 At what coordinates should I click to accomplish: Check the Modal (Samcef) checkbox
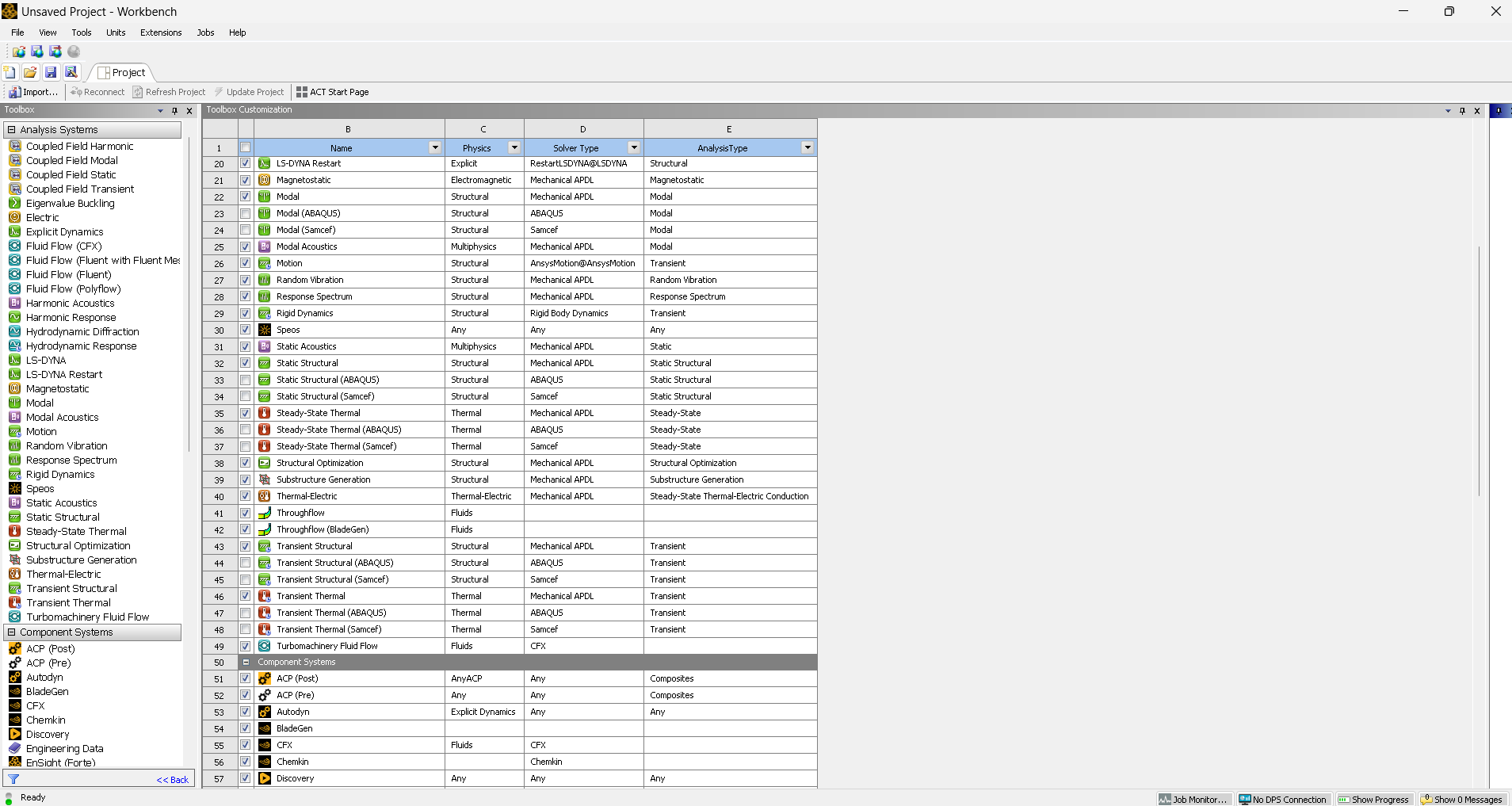pos(246,230)
